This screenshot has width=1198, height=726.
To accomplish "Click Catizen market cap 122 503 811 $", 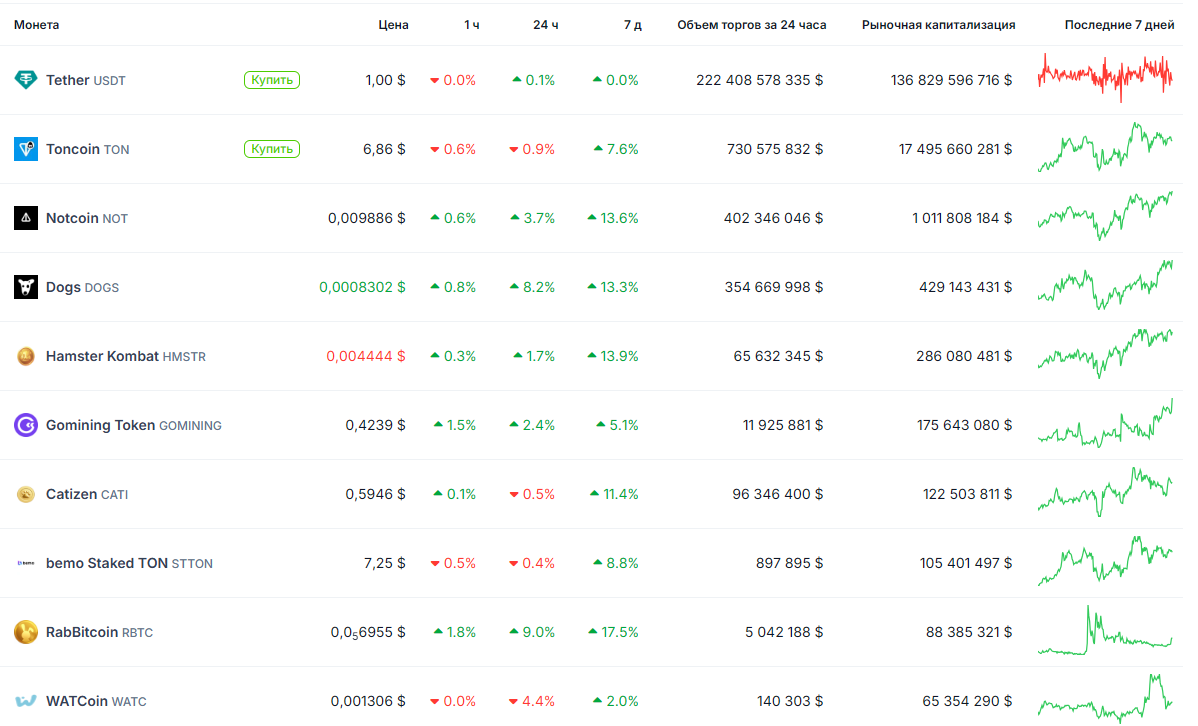I will click(967, 494).
